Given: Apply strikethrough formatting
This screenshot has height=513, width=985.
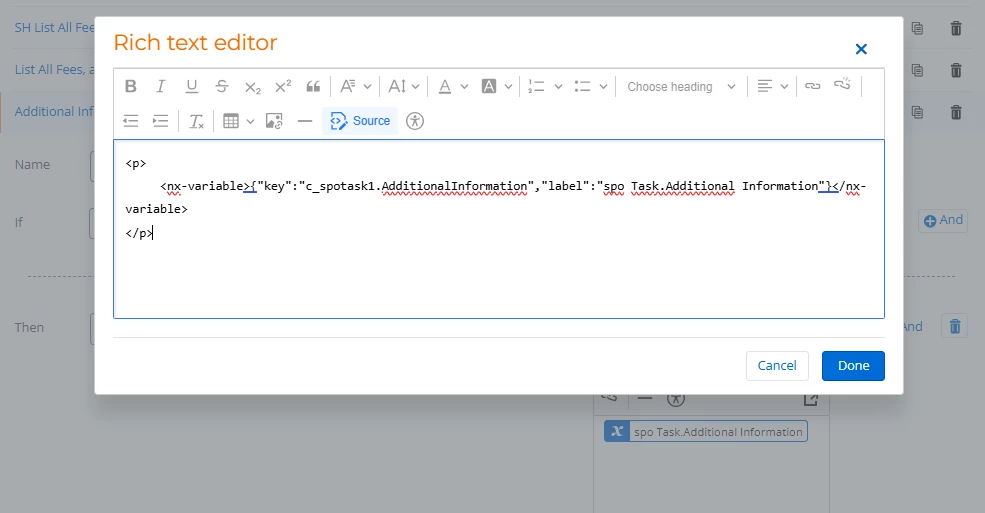Looking at the screenshot, I should click(x=222, y=87).
